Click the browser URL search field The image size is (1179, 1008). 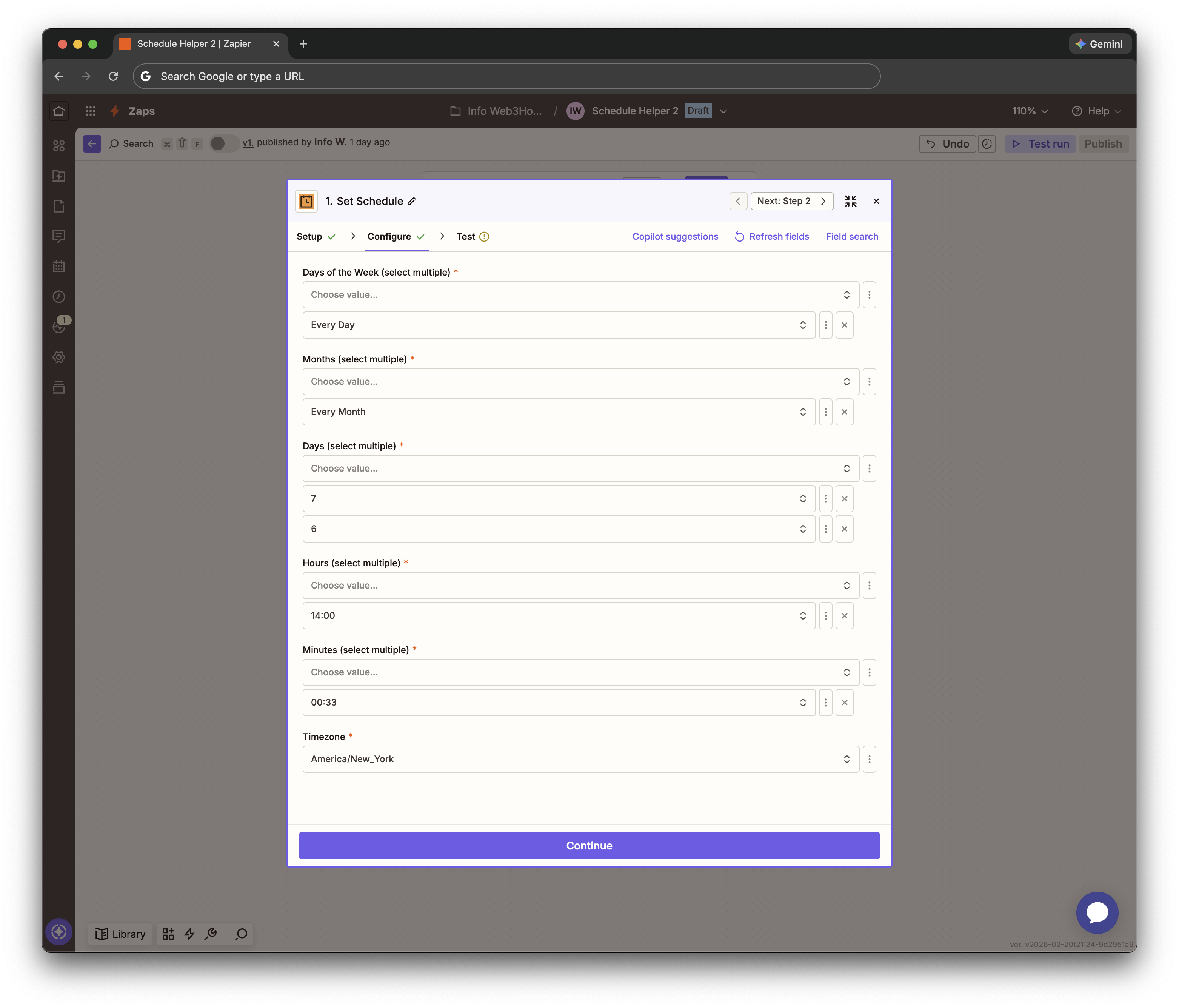[x=506, y=76]
